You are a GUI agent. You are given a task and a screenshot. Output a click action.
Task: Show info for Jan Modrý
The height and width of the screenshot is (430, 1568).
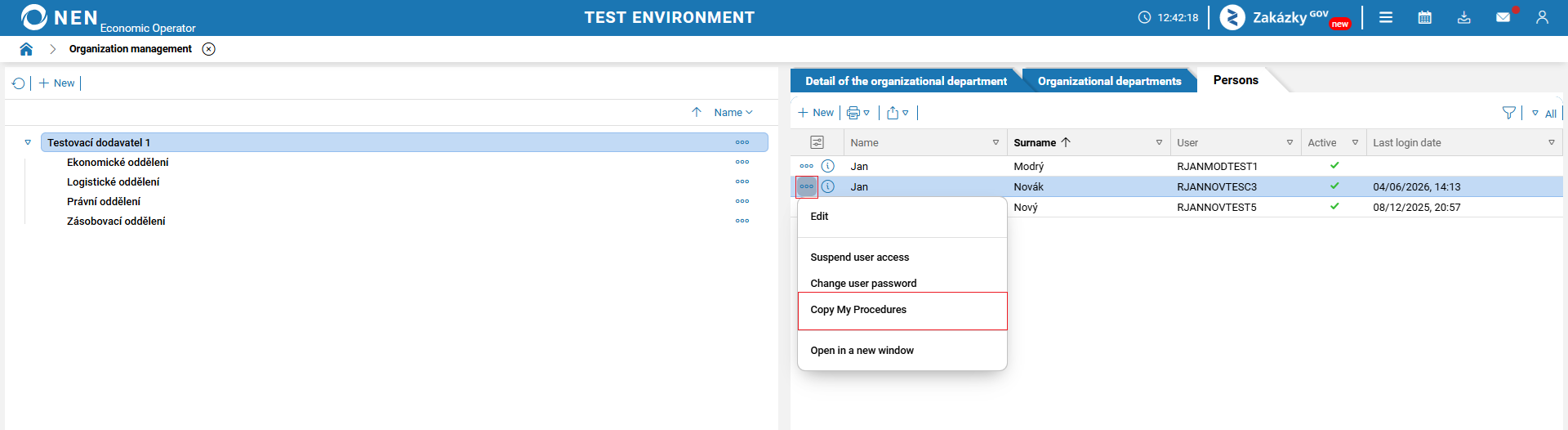click(828, 166)
